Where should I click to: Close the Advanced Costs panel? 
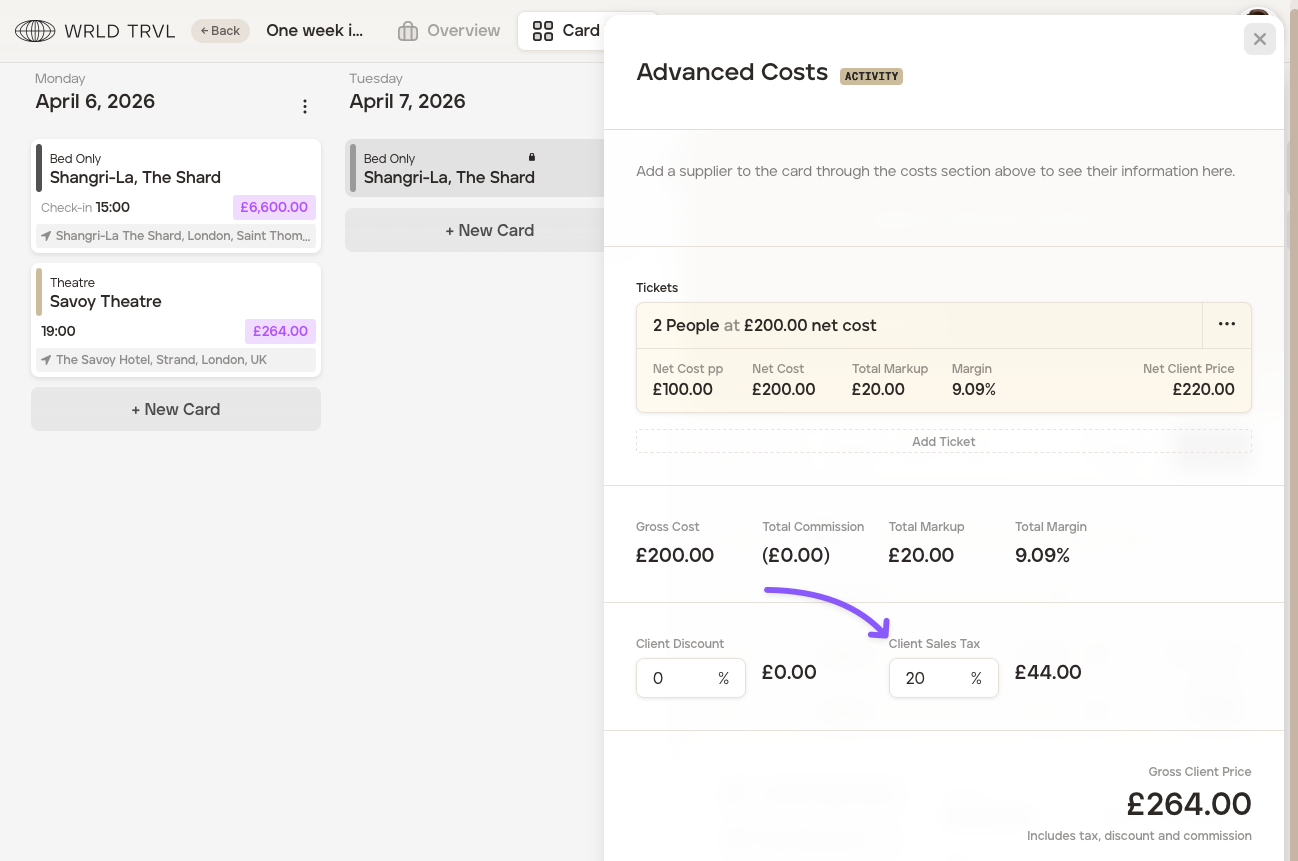[1259, 39]
